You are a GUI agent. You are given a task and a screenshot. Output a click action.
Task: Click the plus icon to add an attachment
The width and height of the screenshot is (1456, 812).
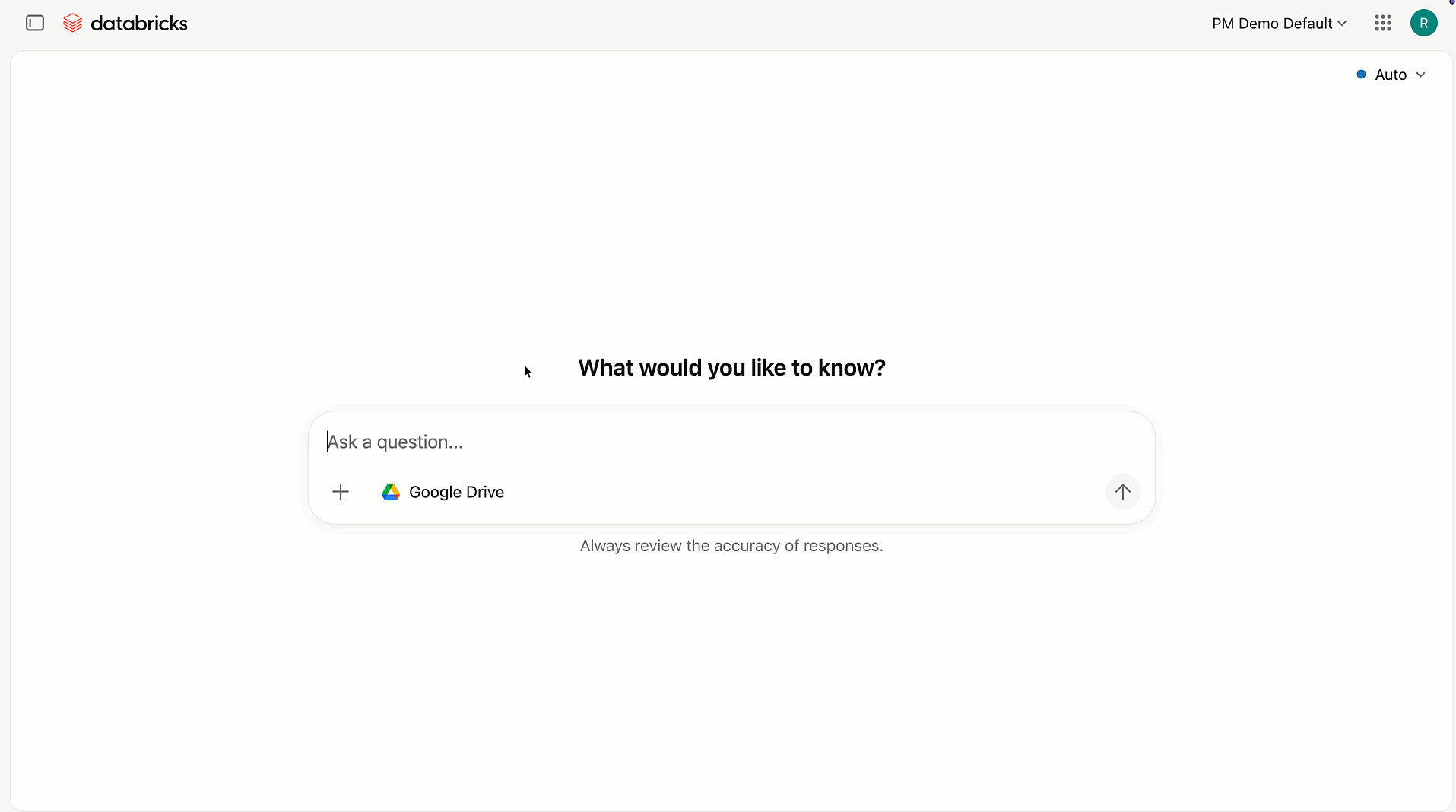341,492
